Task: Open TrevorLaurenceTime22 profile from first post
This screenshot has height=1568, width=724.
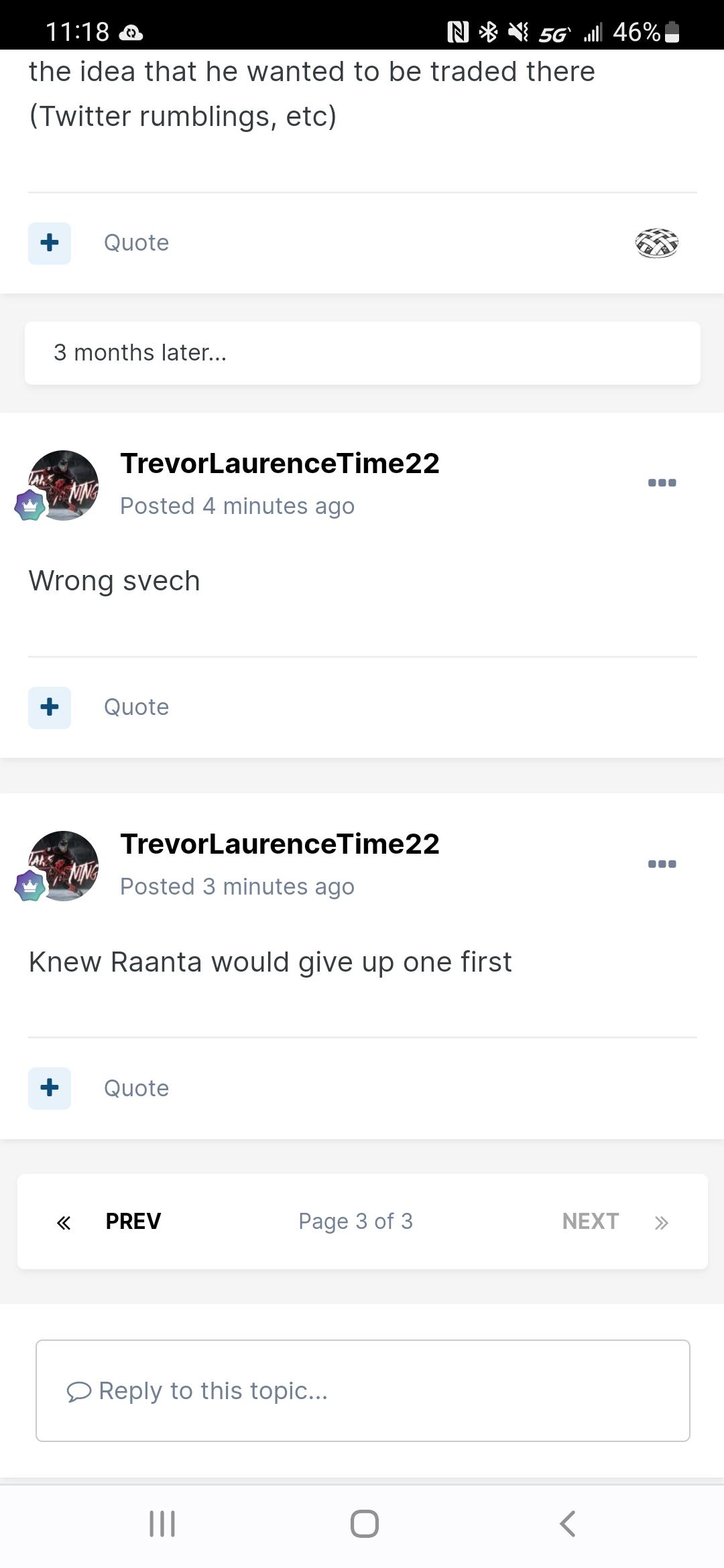Action: click(x=280, y=463)
